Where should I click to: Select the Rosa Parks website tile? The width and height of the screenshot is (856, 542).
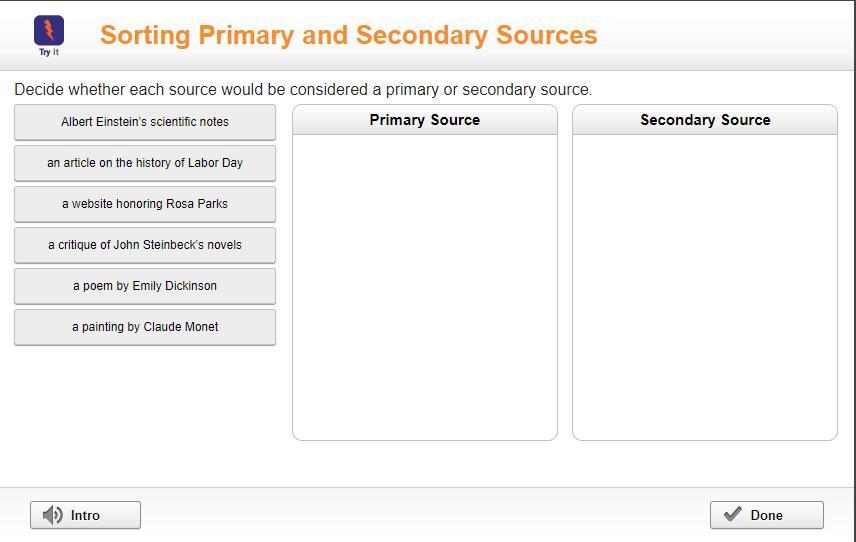[x=145, y=204]
